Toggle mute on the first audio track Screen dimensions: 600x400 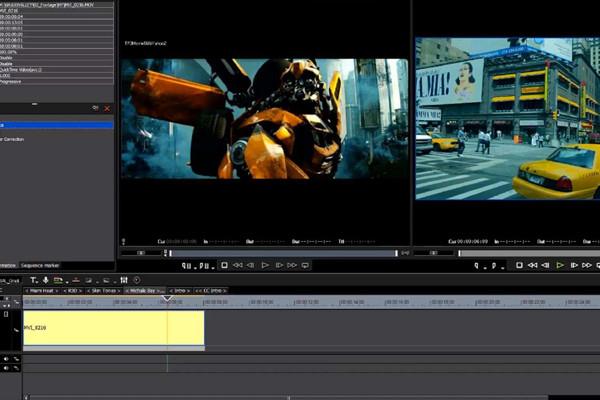(5, 358)
